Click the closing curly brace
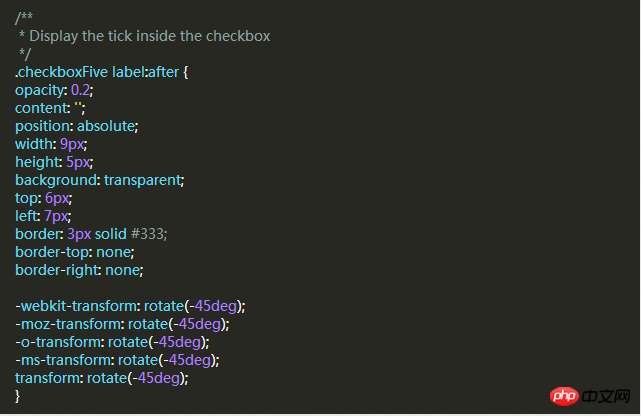This screenshot has height=416, width=641. [x=17, y=396]
